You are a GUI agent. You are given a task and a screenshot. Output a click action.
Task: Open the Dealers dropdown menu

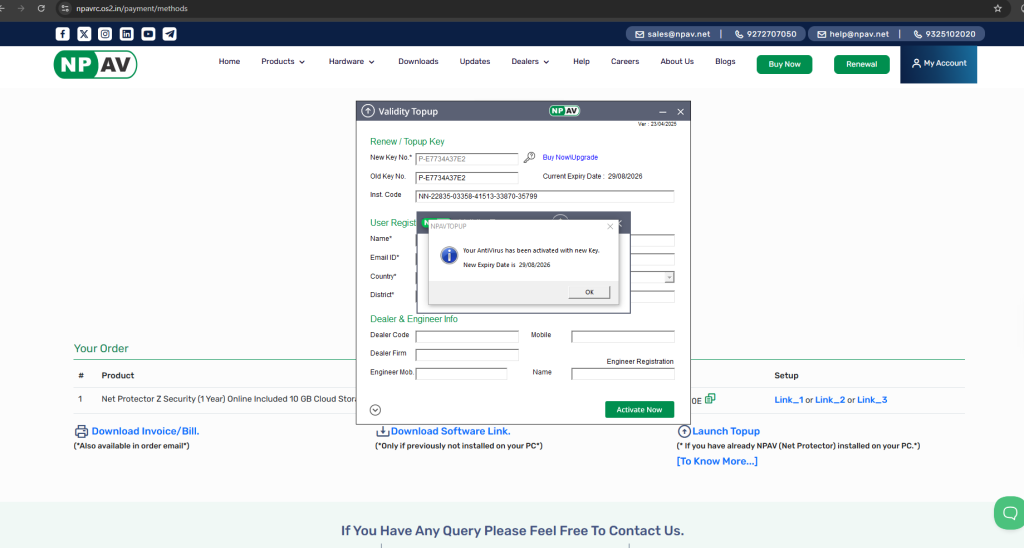pos(530,62)
